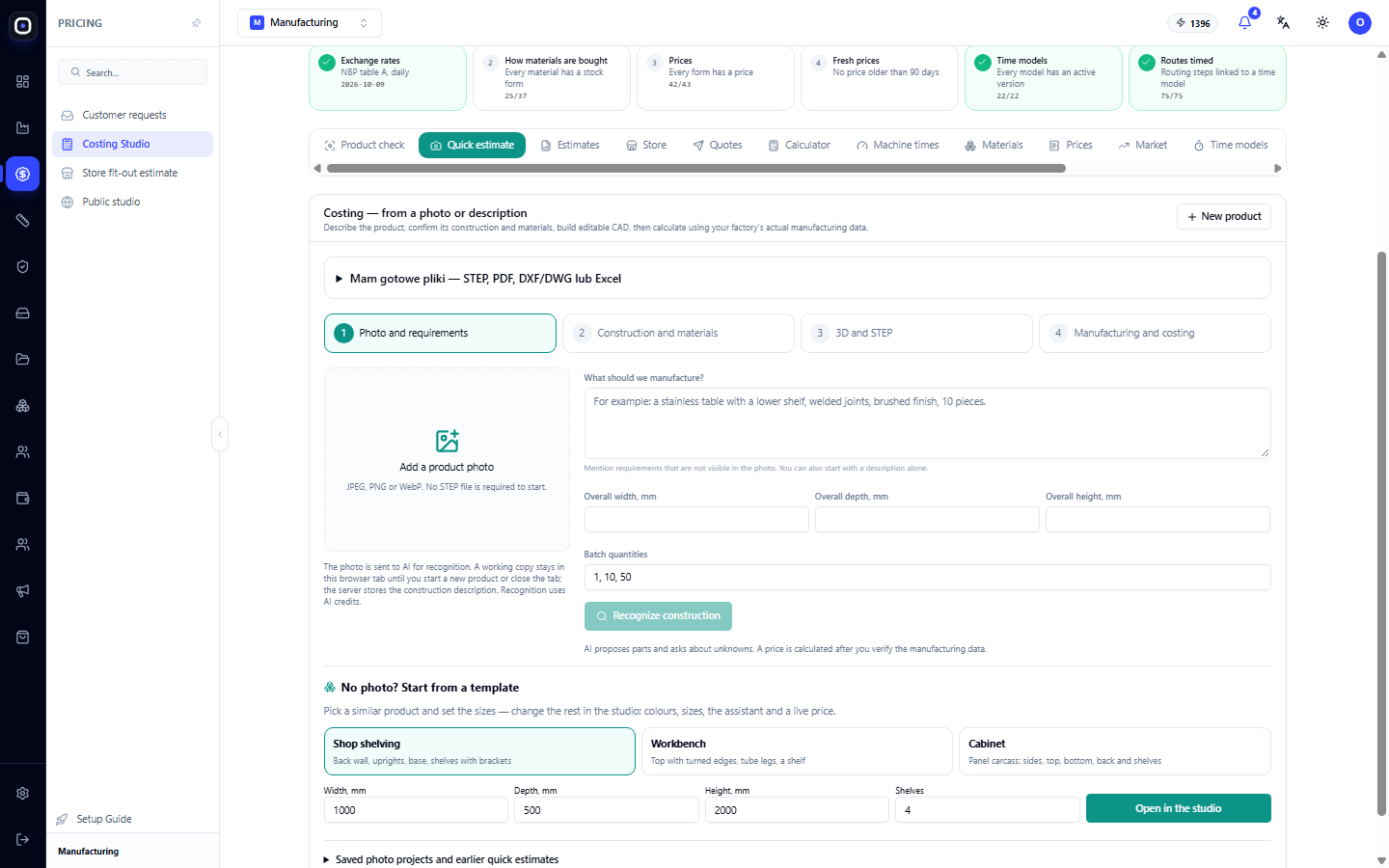This screenshot has height=868, width=1389.
Task: Open the notifications bell
Action: tap(1245, 22)
